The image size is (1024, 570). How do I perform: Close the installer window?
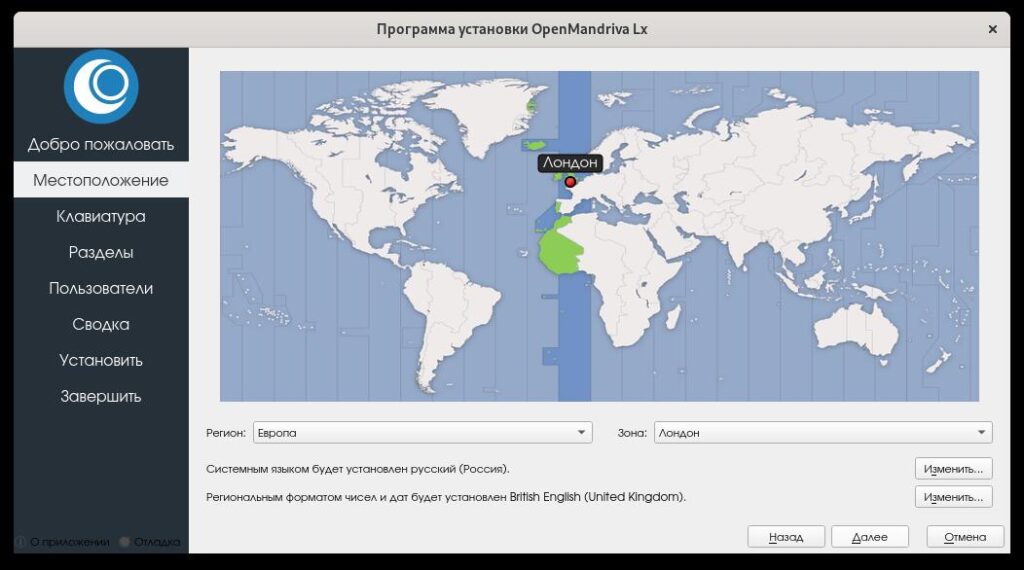pos(992,29)
